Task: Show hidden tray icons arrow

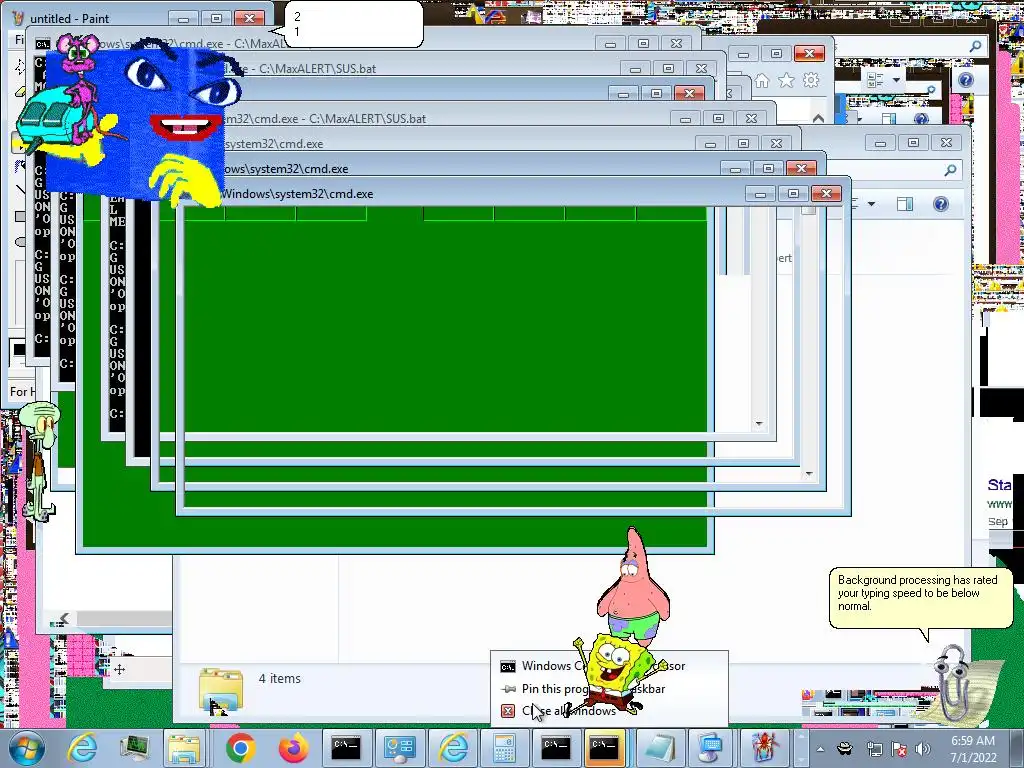Action: pyautogui.click(x=820, y=749)
